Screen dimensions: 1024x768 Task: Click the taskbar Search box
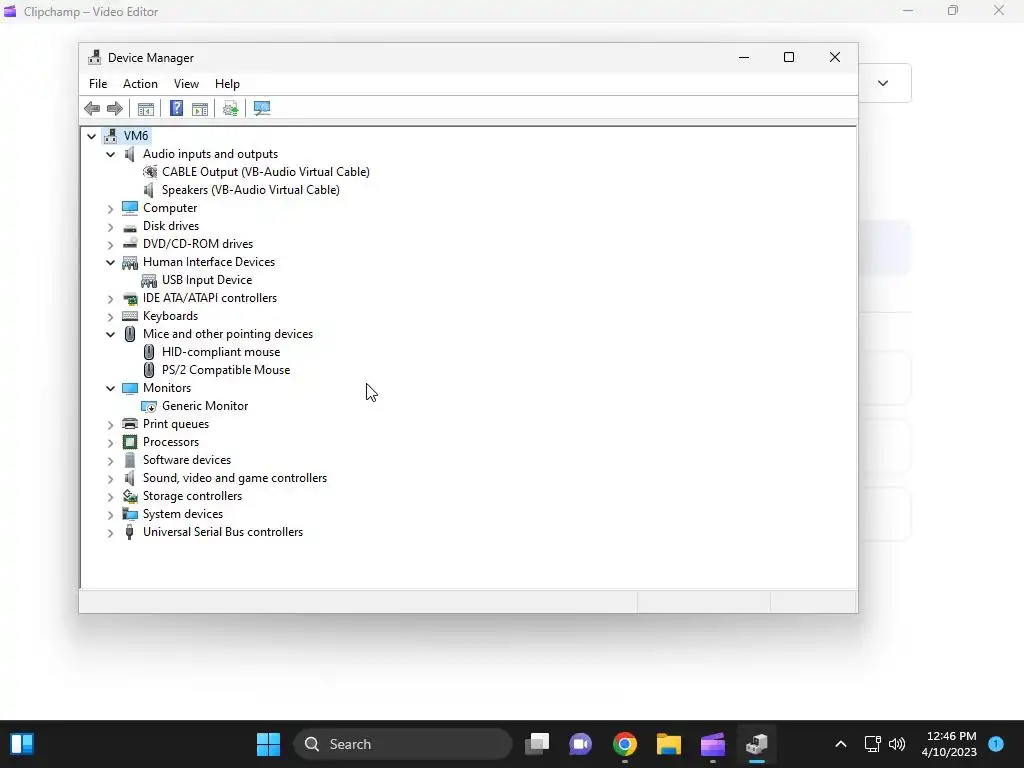click(403, 744)
